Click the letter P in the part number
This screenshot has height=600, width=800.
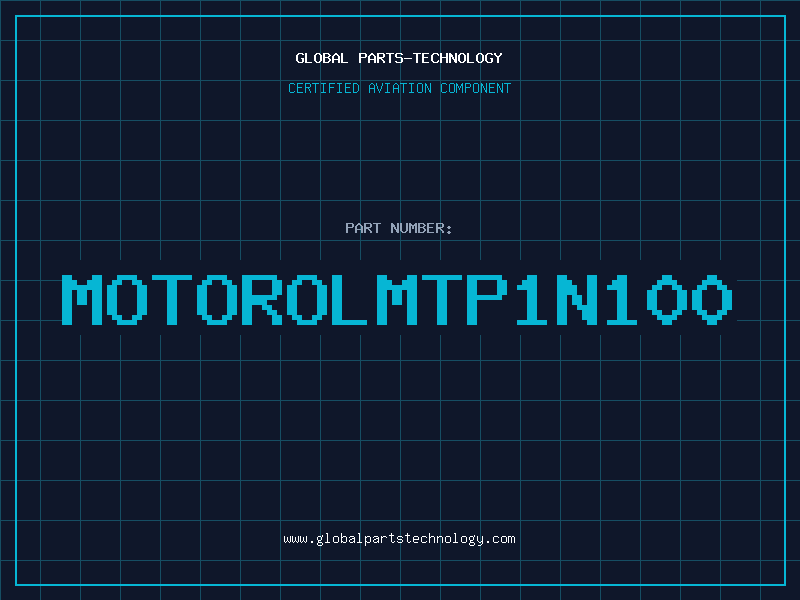coord(487,299)
